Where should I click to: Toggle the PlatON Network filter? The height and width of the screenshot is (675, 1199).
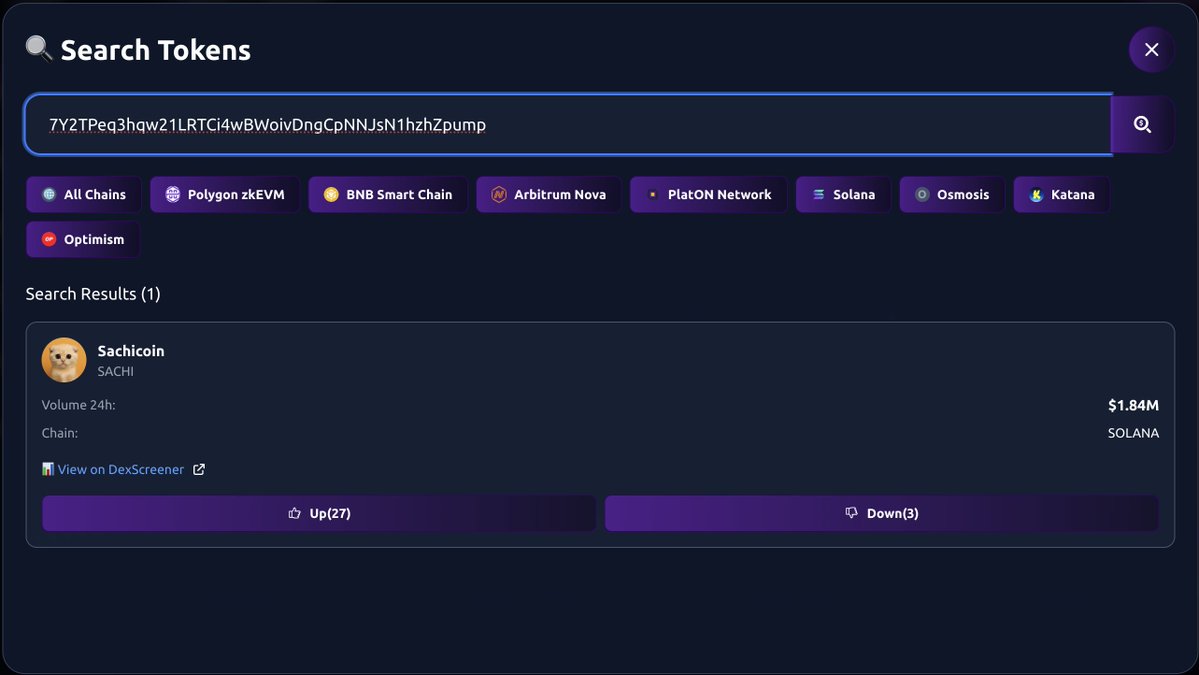(707, 194)
